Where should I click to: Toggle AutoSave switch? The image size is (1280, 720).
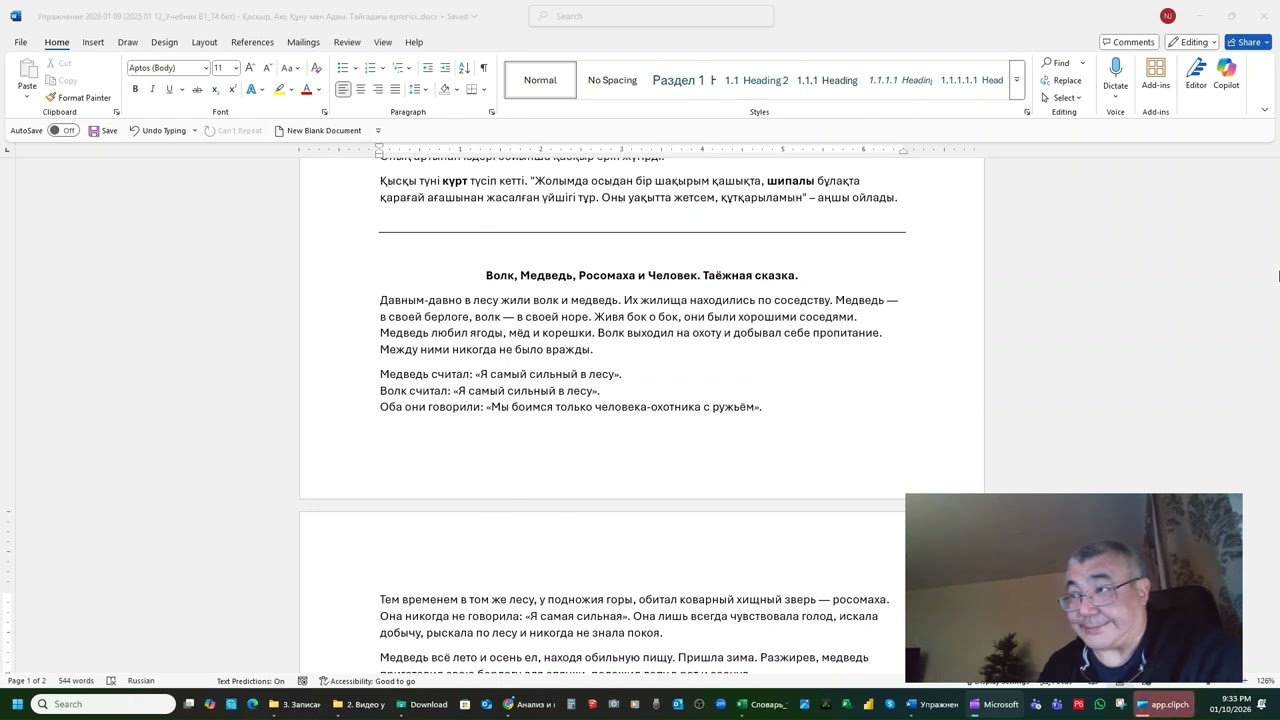[x=64, y=131]
